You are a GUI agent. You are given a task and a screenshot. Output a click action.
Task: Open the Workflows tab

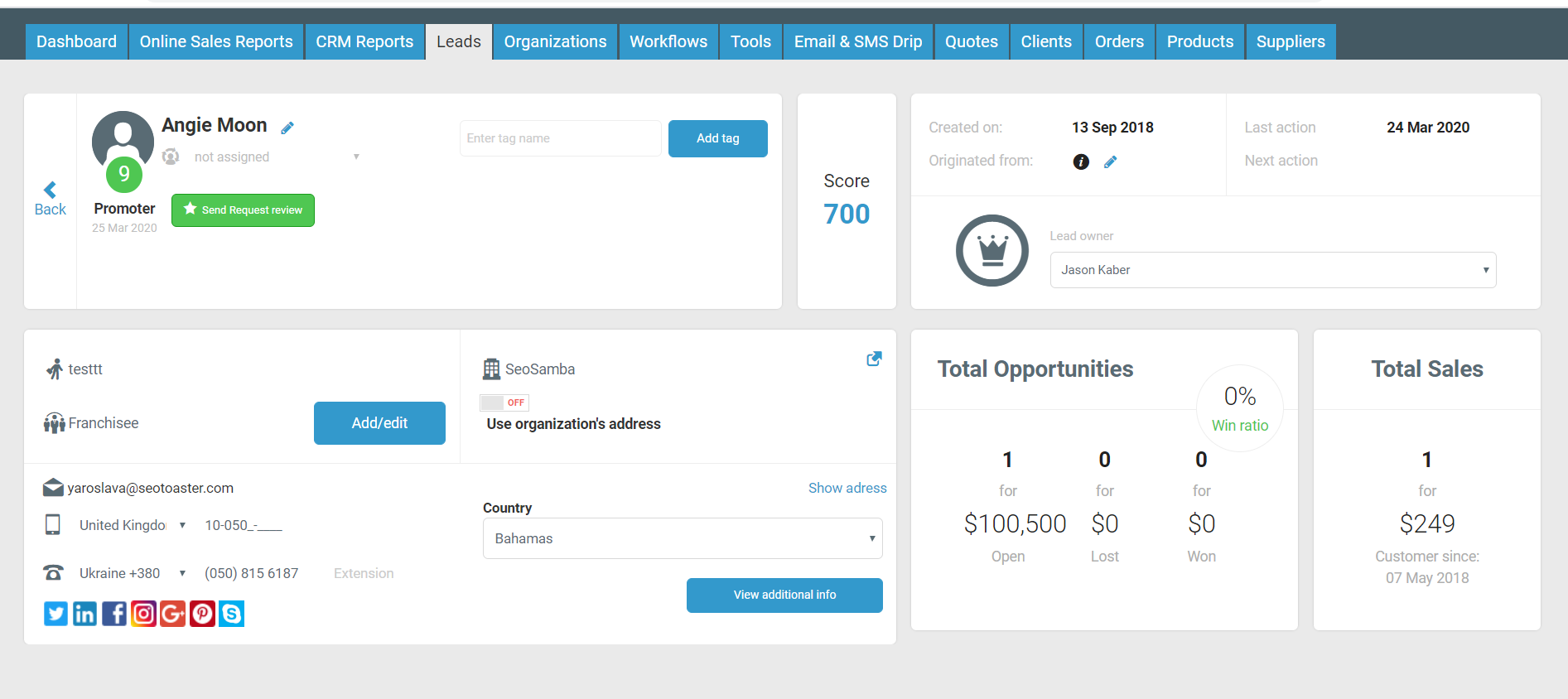tap(668, 41)
